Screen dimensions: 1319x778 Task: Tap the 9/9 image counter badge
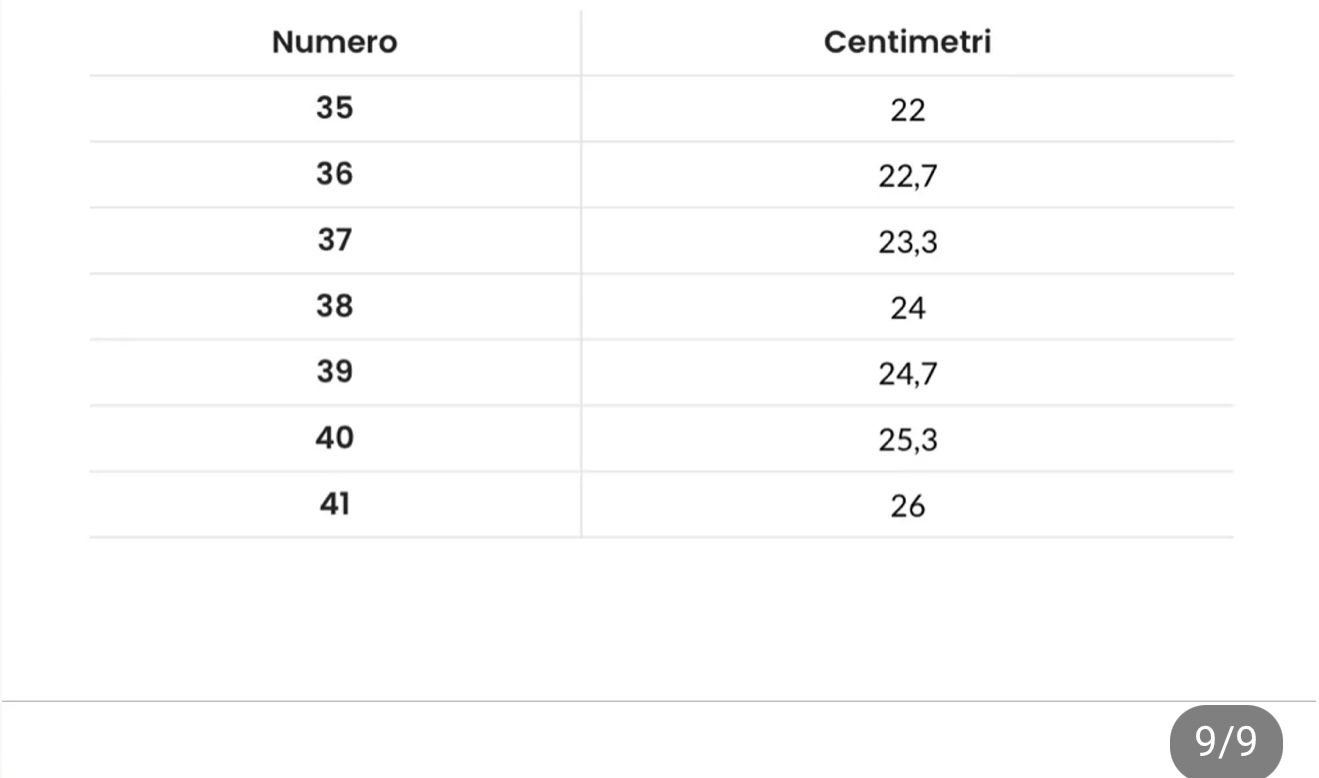[1225, 742]
